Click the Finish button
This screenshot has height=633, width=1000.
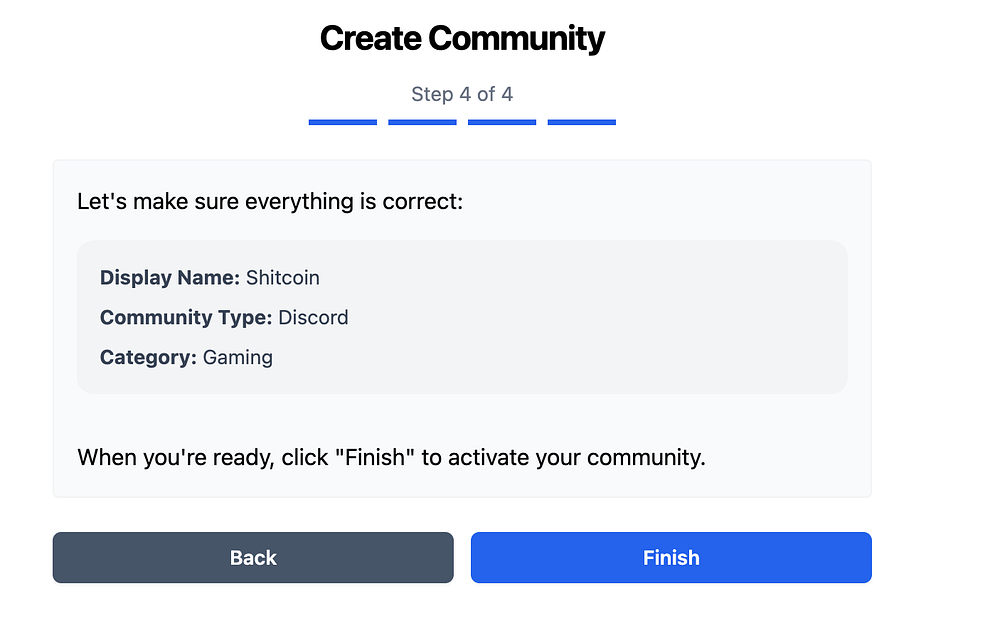(671, 558)
